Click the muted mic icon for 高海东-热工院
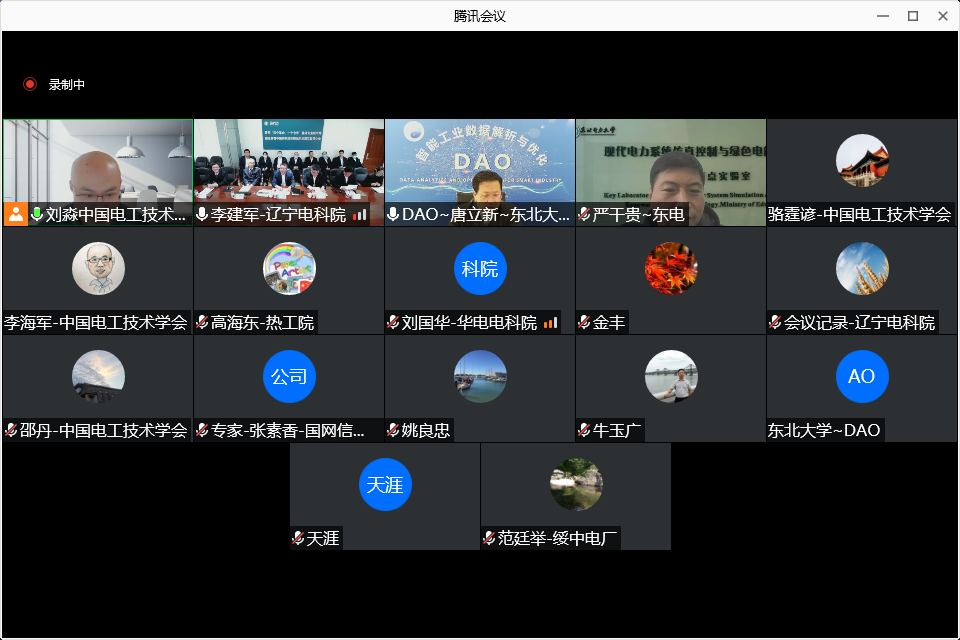960x640 pixels. 202,323
